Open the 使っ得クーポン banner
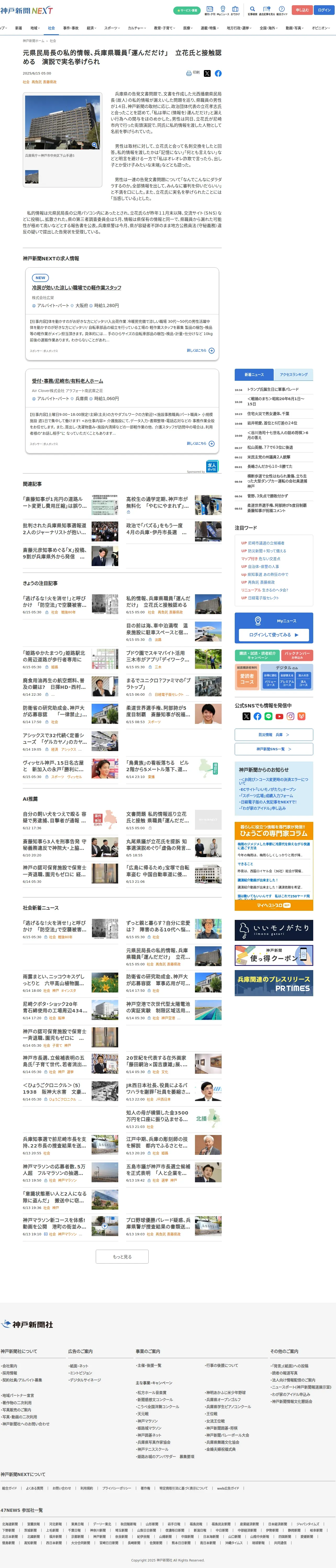Image resolution: width=336 pixels, height=1568 pixels. [x=274, y=955]
